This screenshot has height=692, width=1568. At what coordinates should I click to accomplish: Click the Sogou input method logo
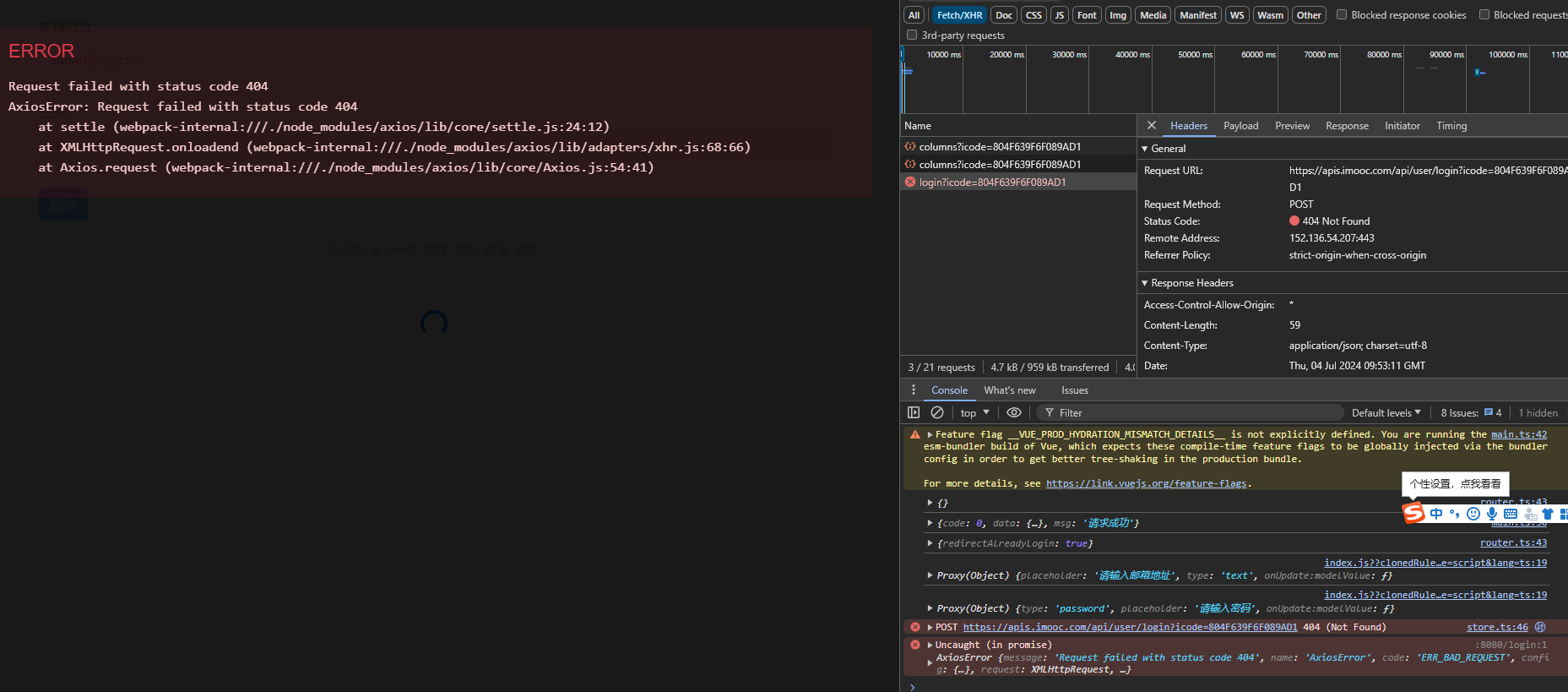click(1413, 513)
